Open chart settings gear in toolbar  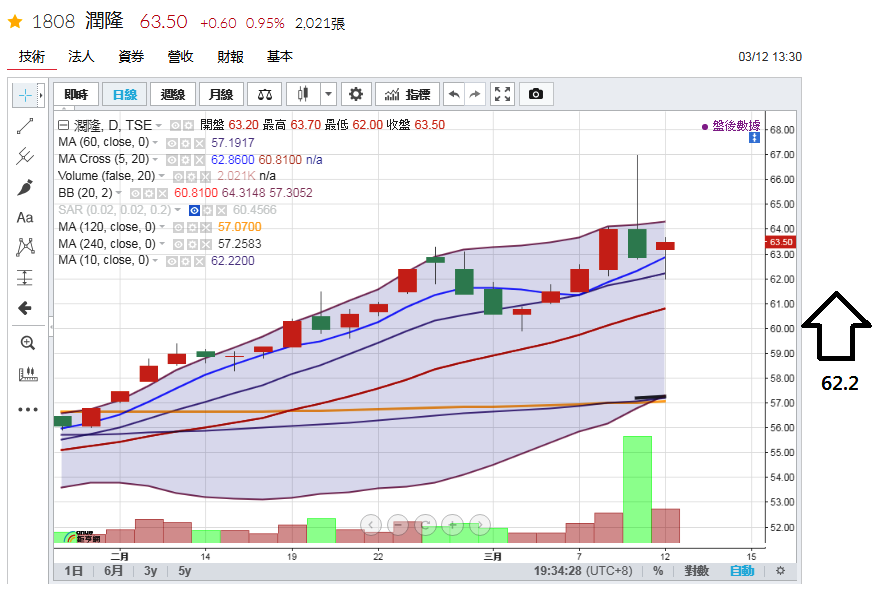pyautogui.click(x=356, y=94)
